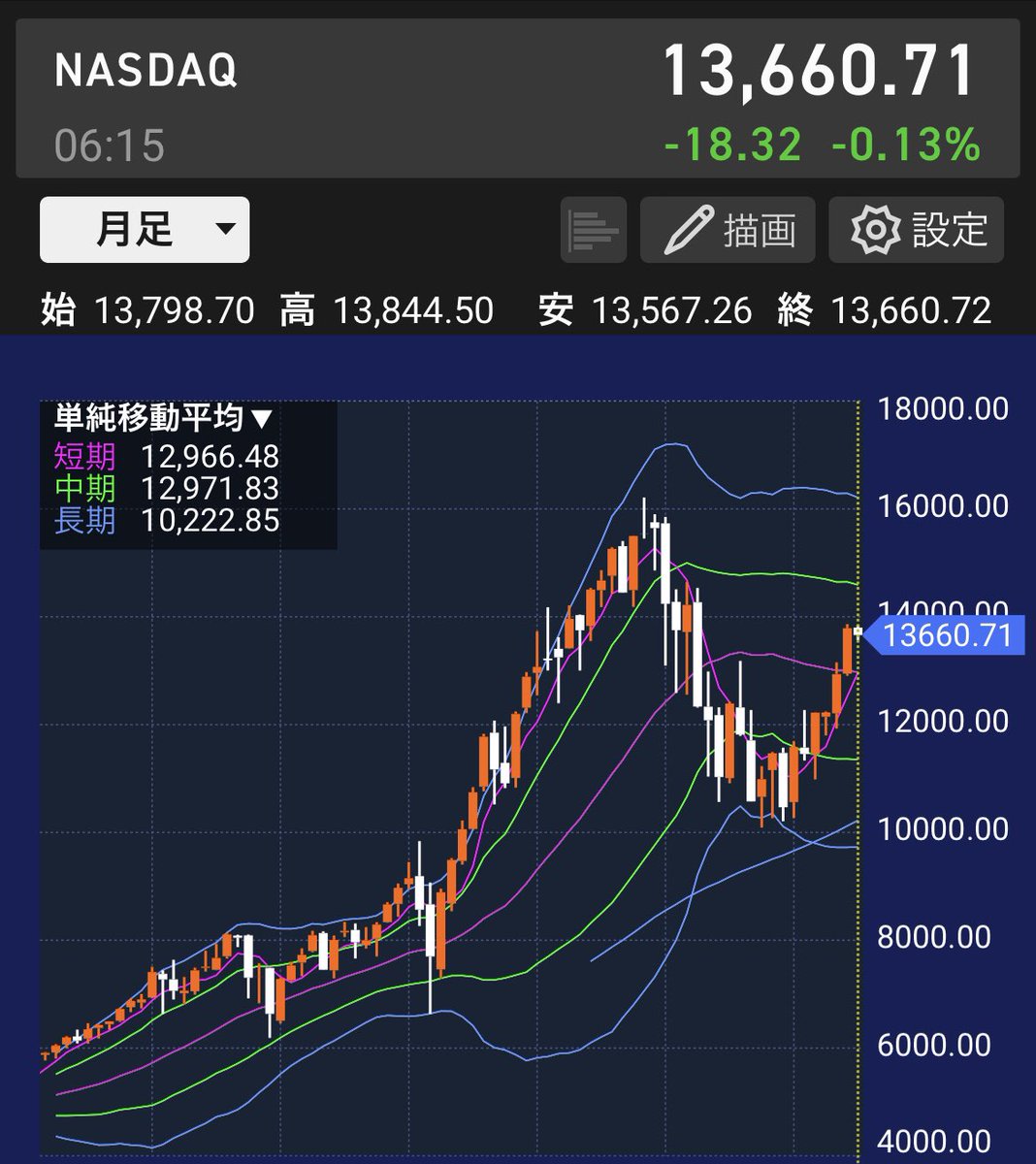Click the -0.13% percent change value
1036x1164 pixels.
click(906, 145)
